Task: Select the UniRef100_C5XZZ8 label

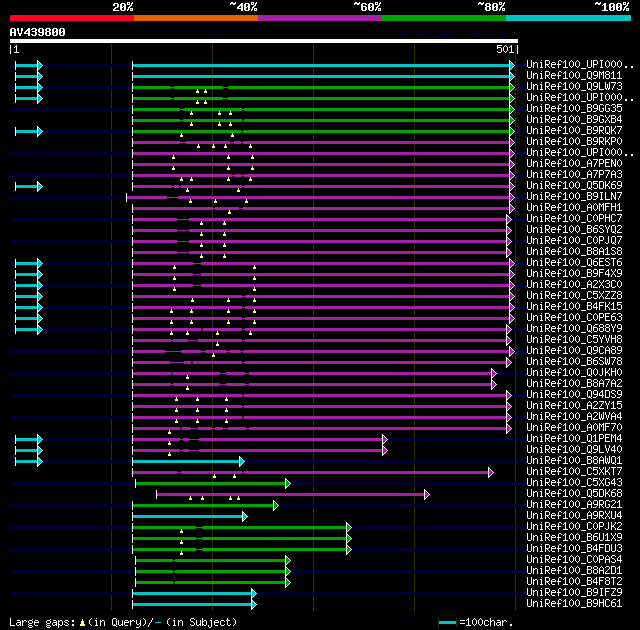Action: click(574, 296)
